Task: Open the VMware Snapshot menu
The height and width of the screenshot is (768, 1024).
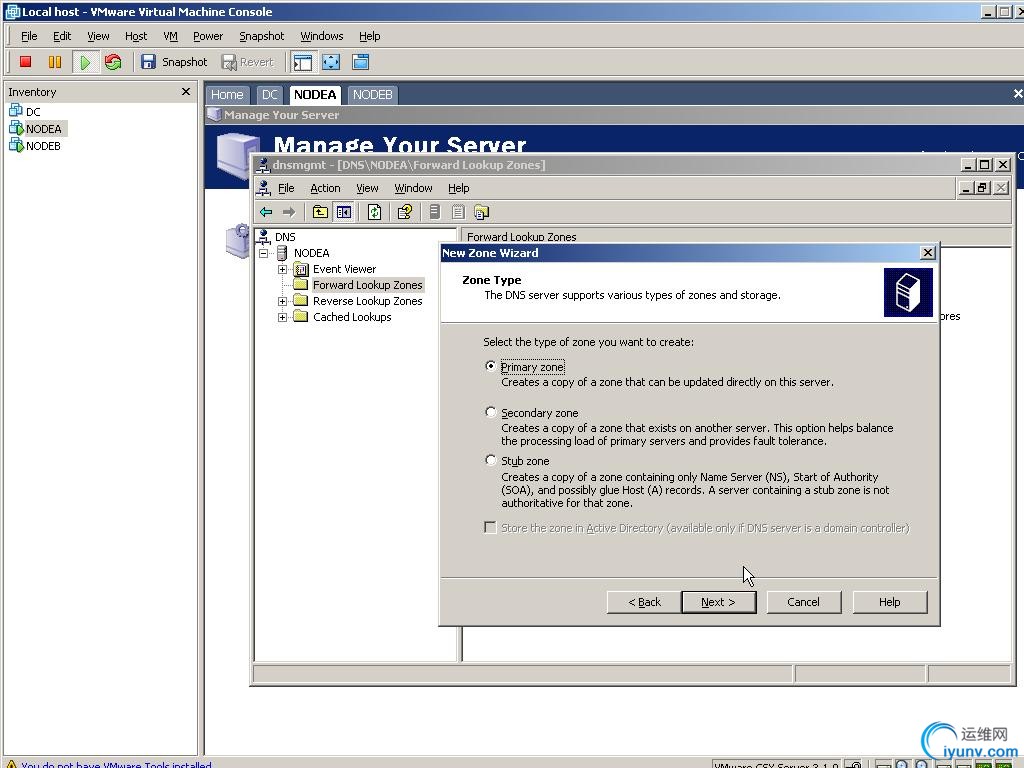Action: click(x=261, y=36)
